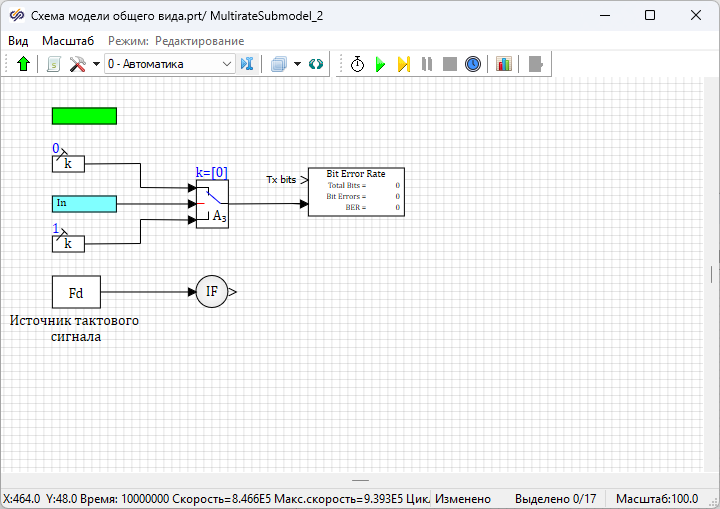Expand the stacked windows dropdown arrow
This screenshot has height=509, width=720.
[297, 64]
